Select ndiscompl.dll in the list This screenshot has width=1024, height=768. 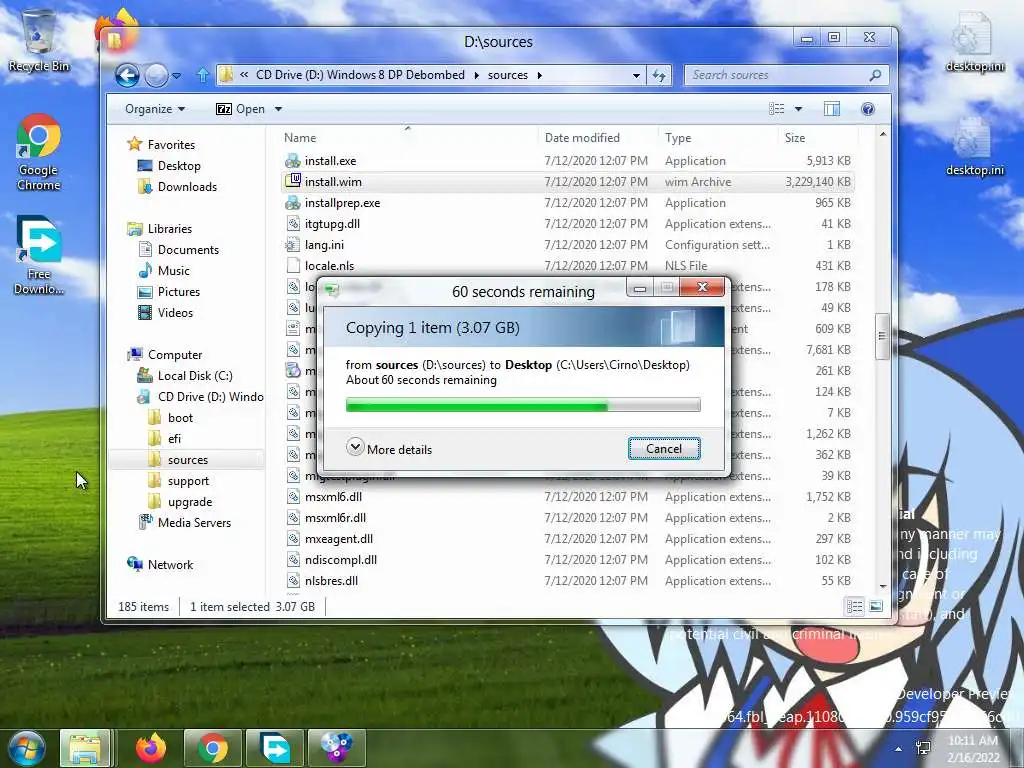[568, 560]
